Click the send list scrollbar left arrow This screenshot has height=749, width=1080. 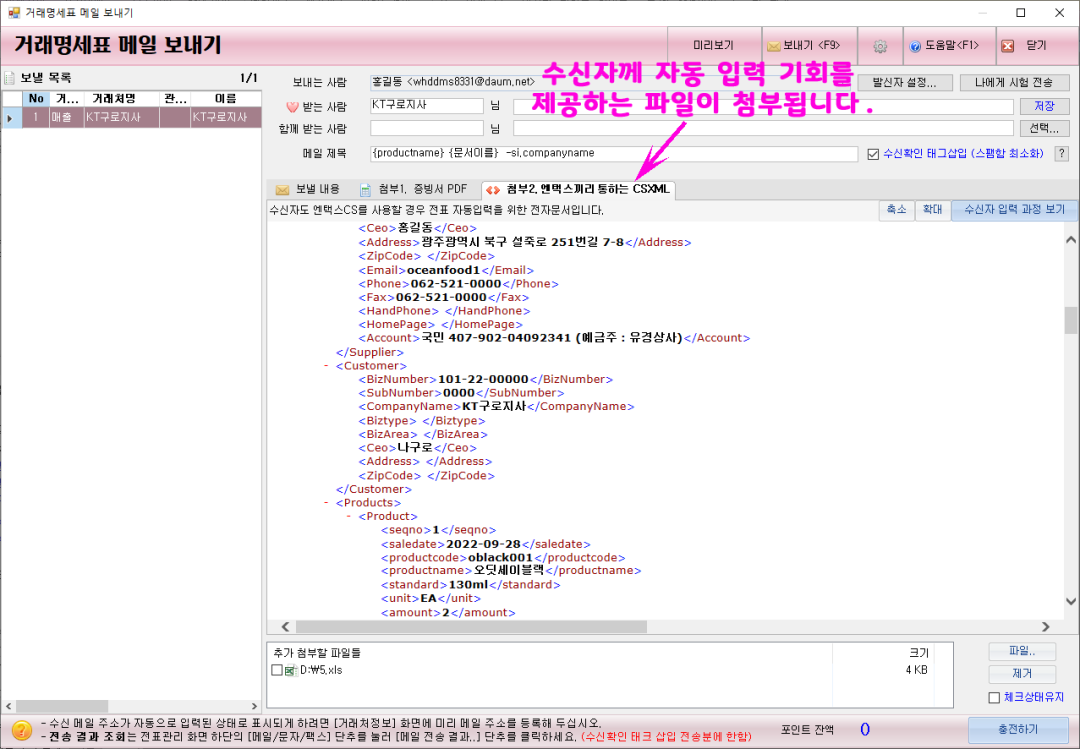(8, 706)
